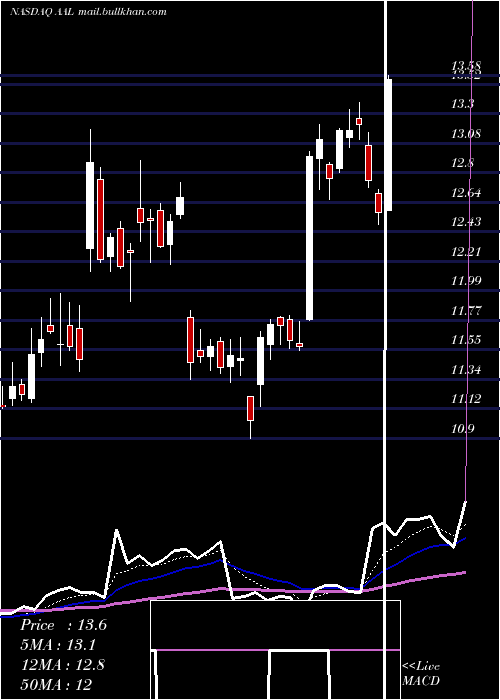
Task: Click the 5MA : 13.1 readout
Action: point(58,645)
